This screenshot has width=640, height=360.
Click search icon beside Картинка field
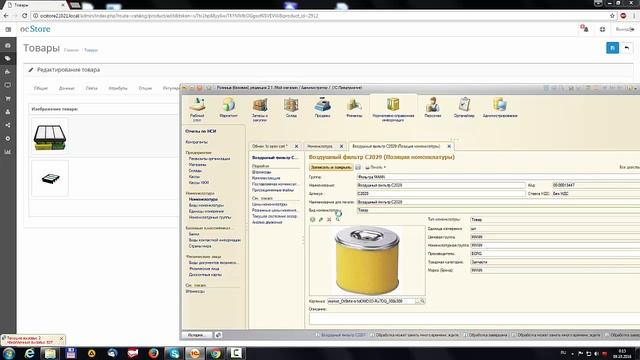tap(422, 301)
